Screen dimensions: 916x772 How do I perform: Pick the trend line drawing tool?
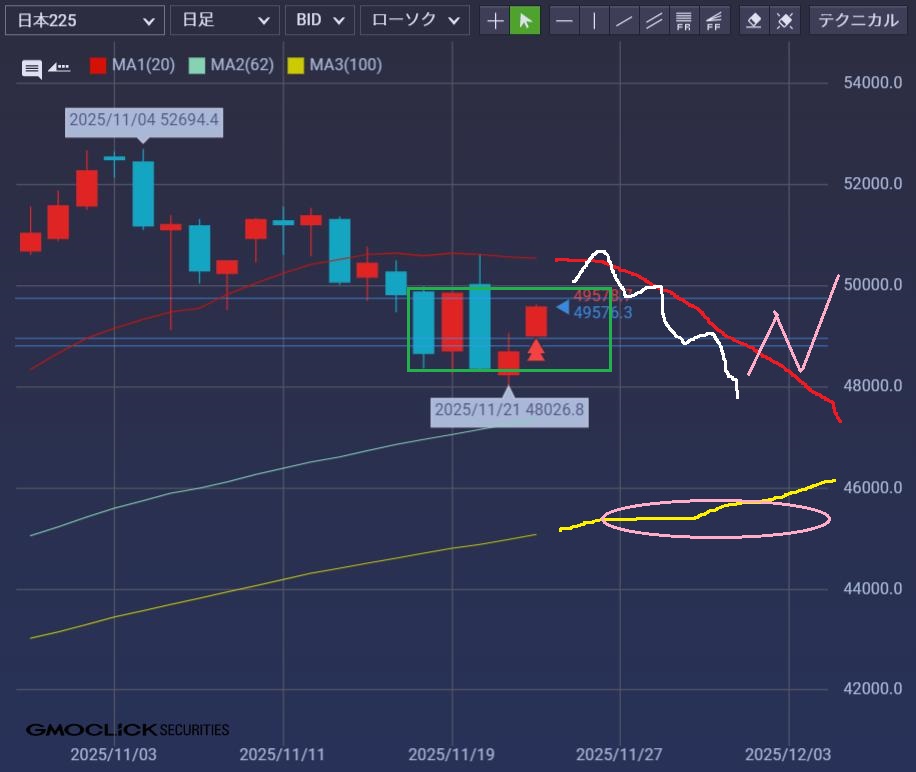pyautogui.click(x=625, y=20)
